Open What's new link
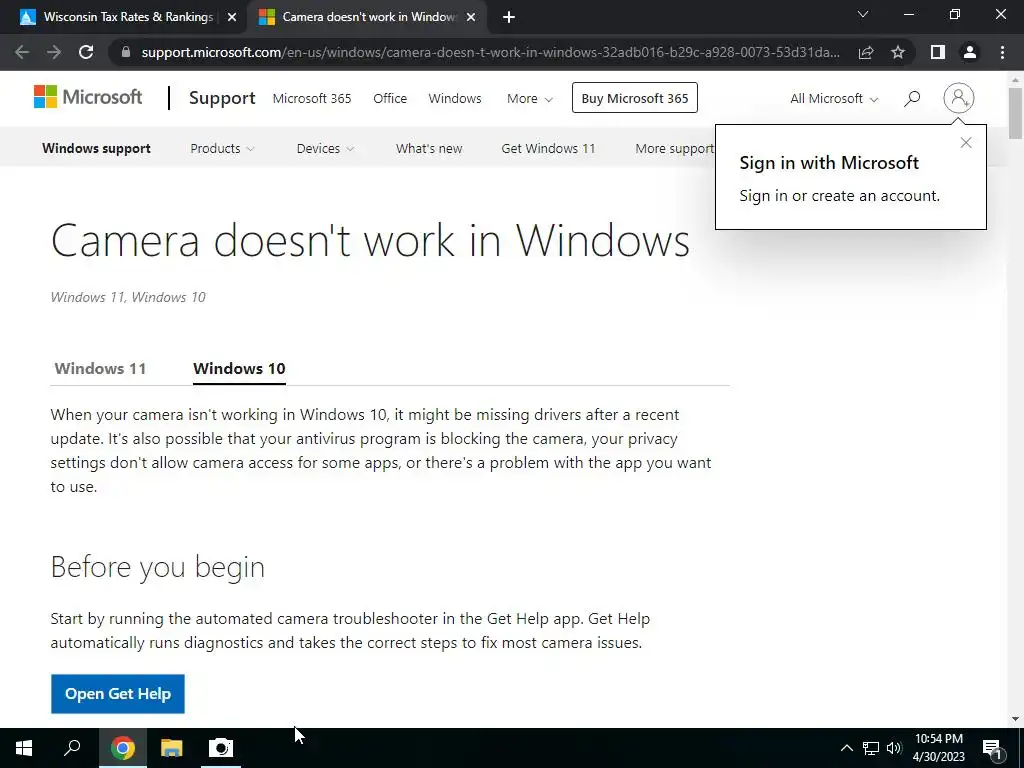The height and width of the screenshot is (768, 1024). click(x=429, y=148)
